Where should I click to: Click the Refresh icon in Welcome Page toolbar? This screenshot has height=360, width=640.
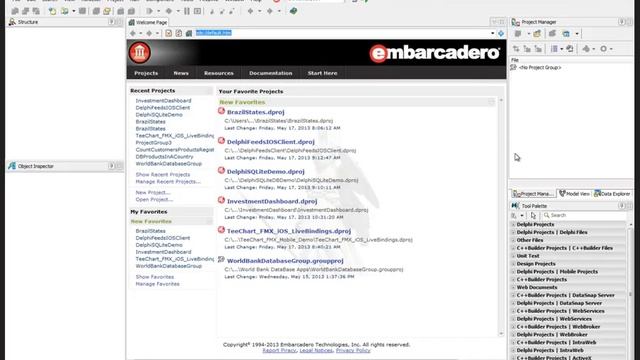pyautogui.click(x=179, y=33)
